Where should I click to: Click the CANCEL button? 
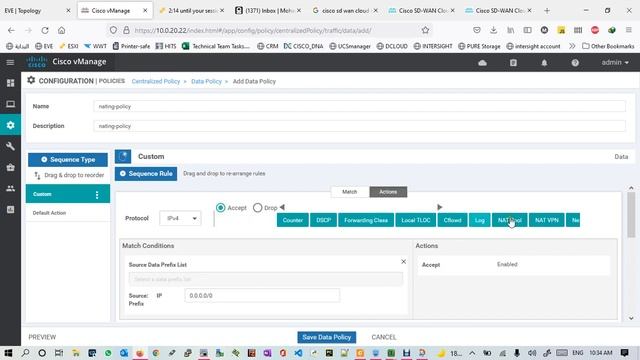point(384,338)
